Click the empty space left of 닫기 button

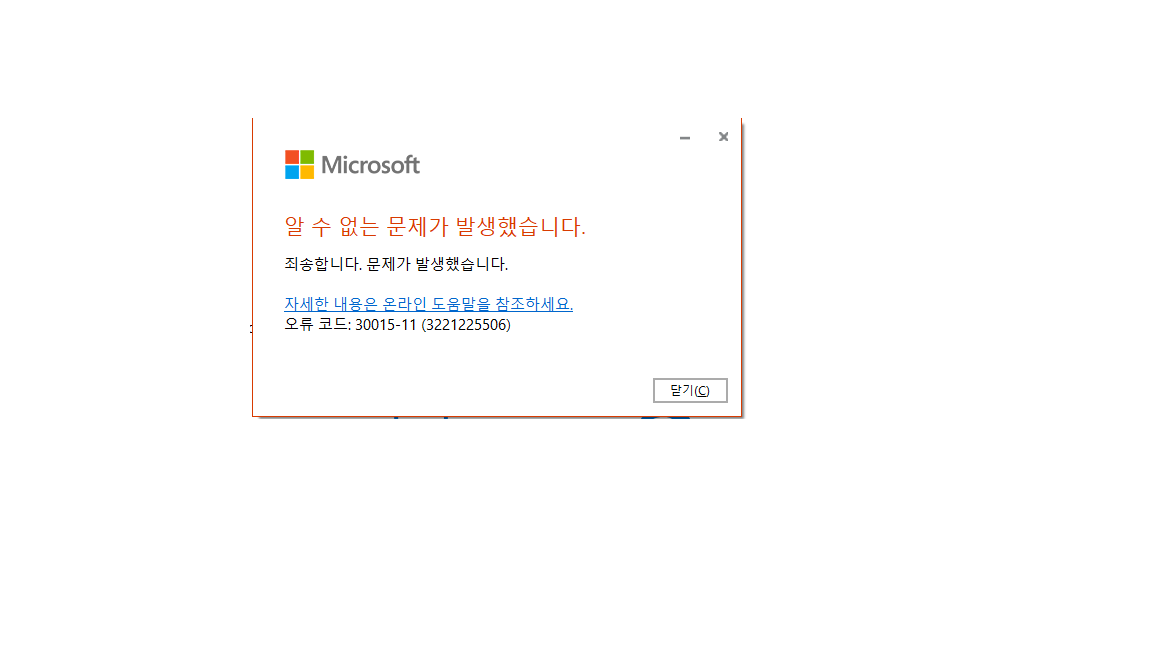point(456,390)
